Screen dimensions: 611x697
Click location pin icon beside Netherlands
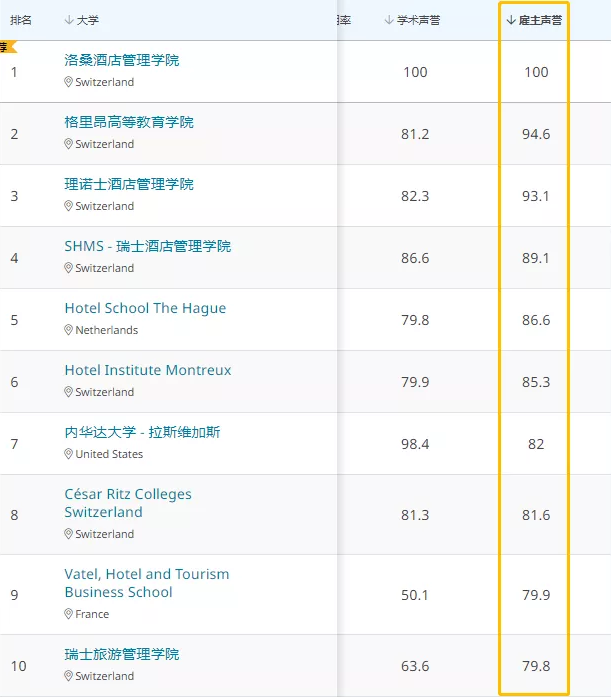(68, 330)
